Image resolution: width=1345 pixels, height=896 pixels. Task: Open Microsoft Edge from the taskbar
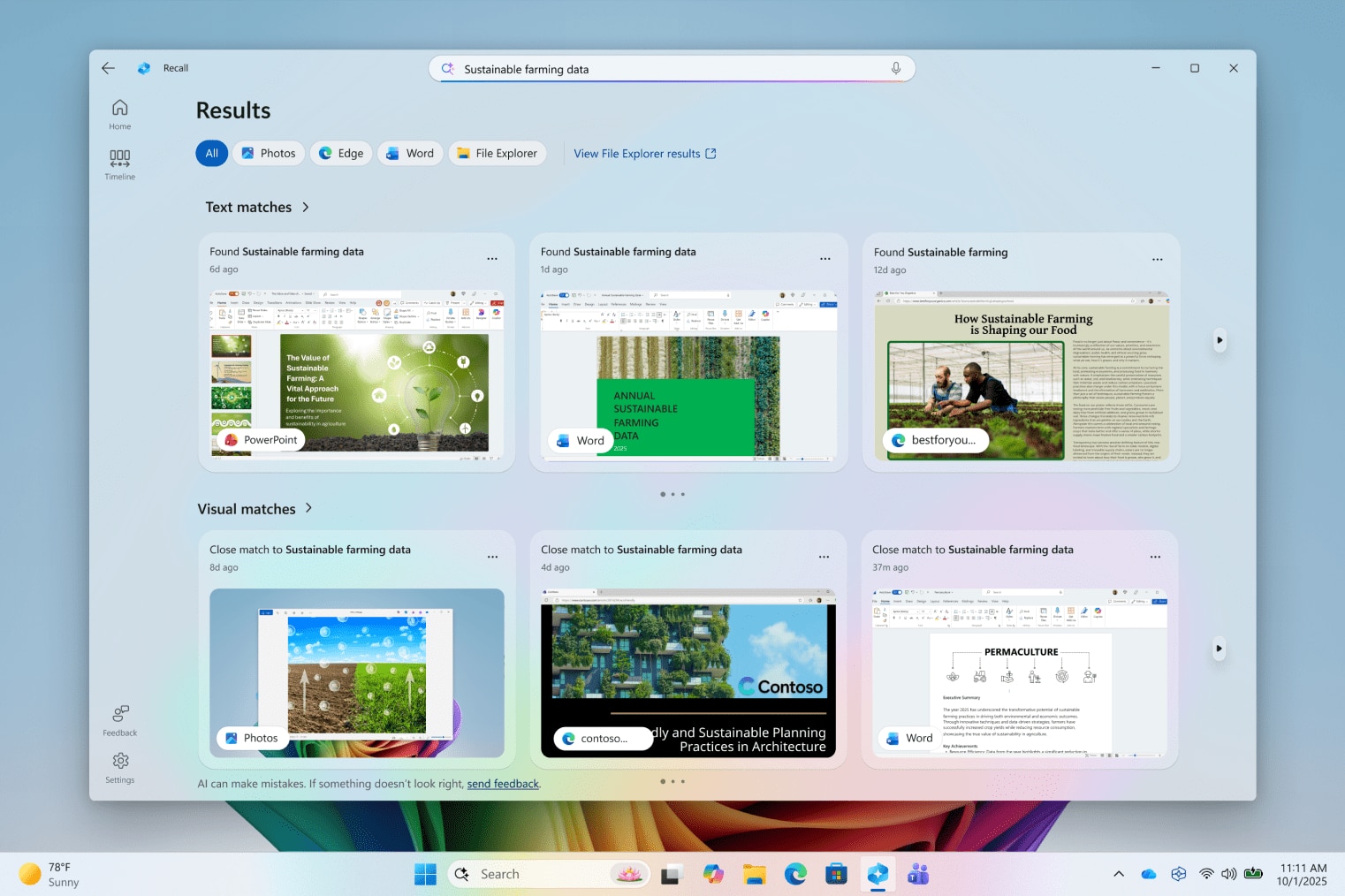pos(795,874)
